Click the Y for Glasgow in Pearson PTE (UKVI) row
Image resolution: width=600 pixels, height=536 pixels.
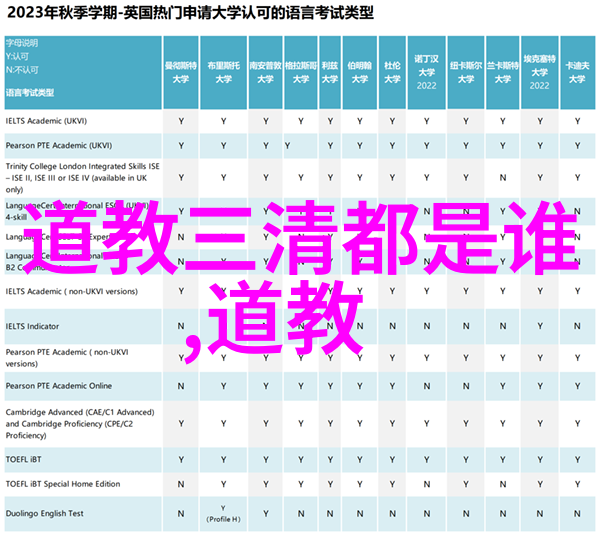pos(287,145)
